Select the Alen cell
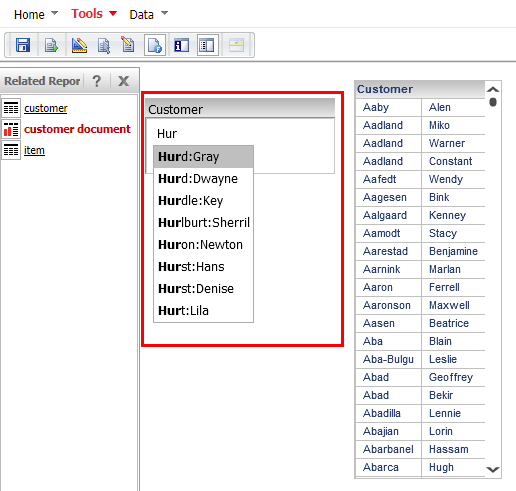The width and height of the screenshot is (516, 491). [453, 107]
